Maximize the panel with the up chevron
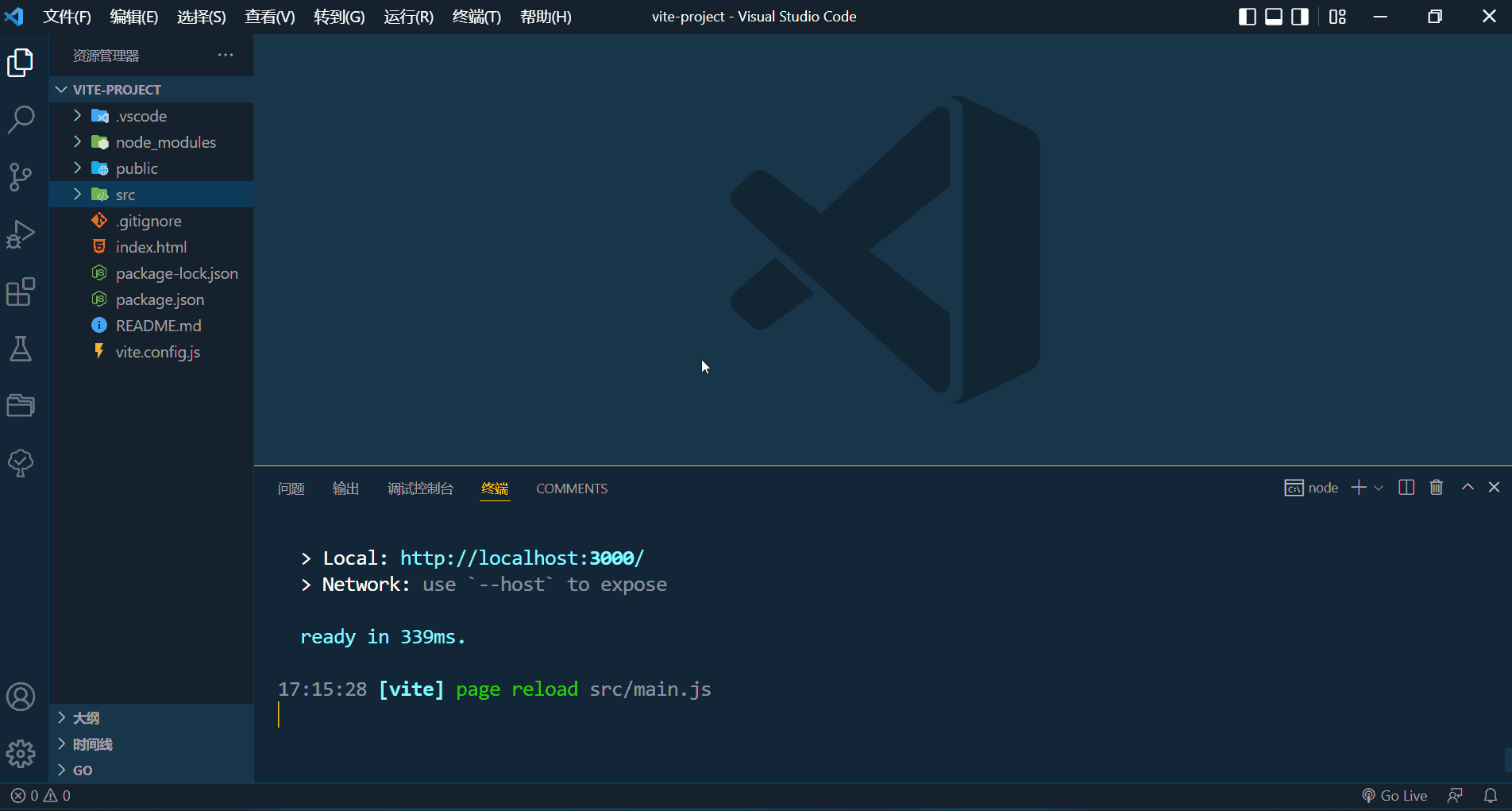Screen dimensions: 1512x811 coord(1468,488)
